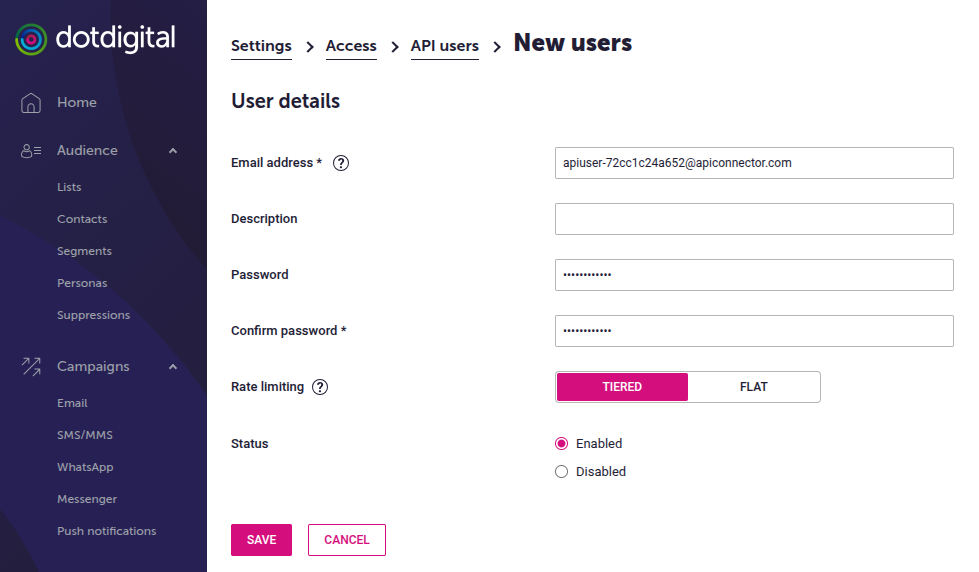Select the Disabled status radio button
This screenshot has height=572, width=979.
[561, 471]
